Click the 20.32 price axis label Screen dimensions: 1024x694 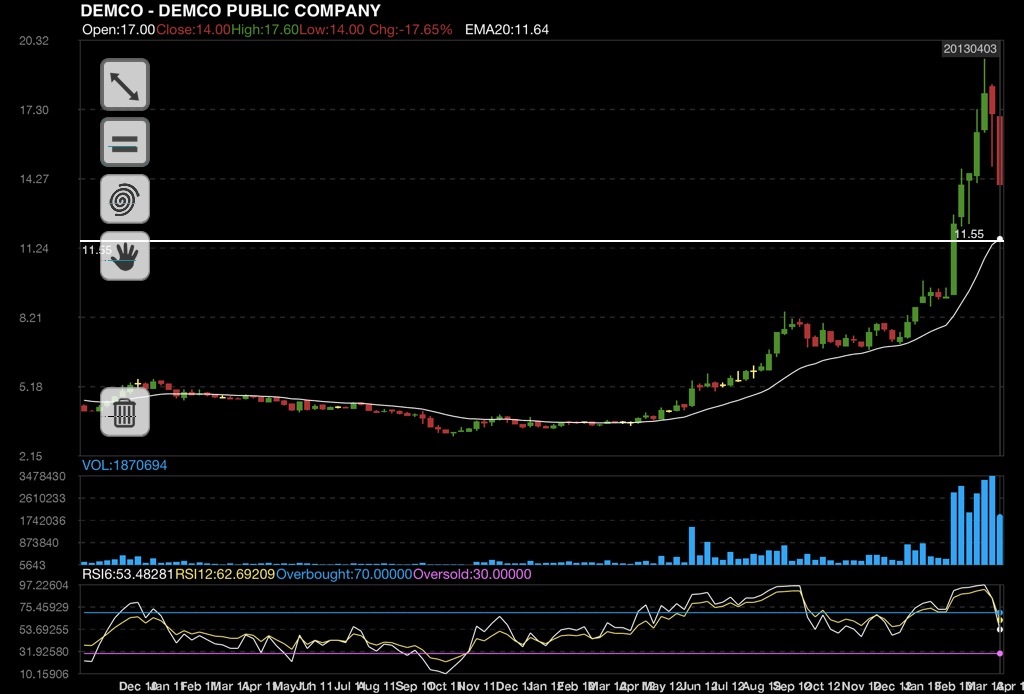(x=34, y=41)
